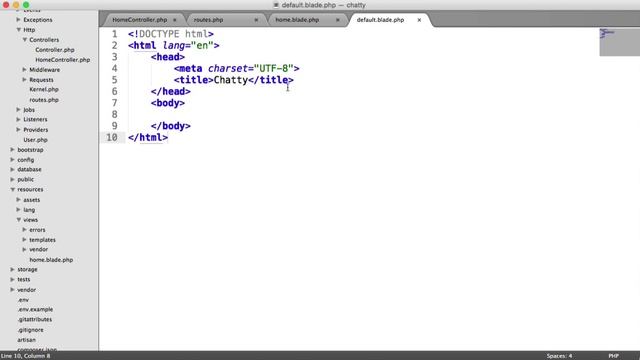Close the home.blade.php tab
Image resolution: width=640 pixels, height=360 pixels.
[338, 20]
